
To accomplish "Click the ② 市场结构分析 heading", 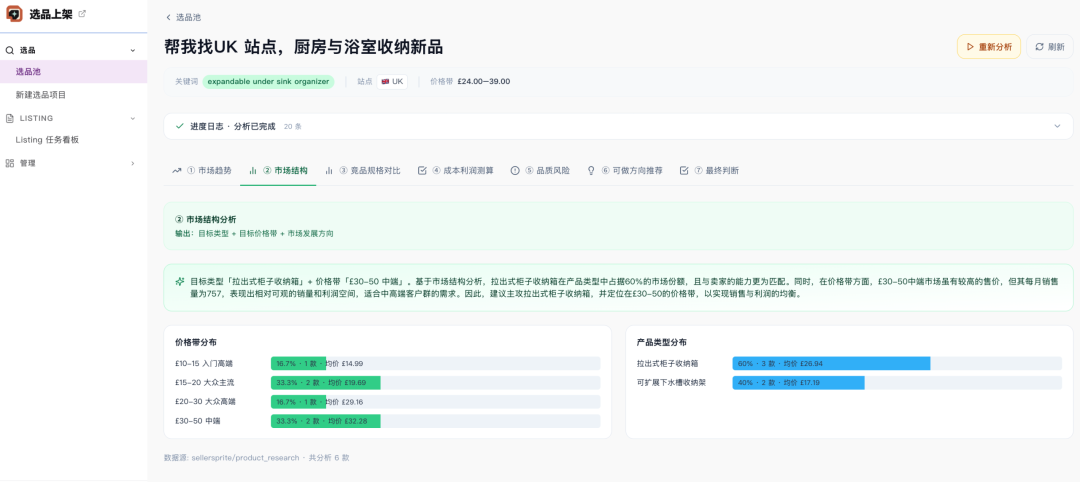I will tap(206, 219).
